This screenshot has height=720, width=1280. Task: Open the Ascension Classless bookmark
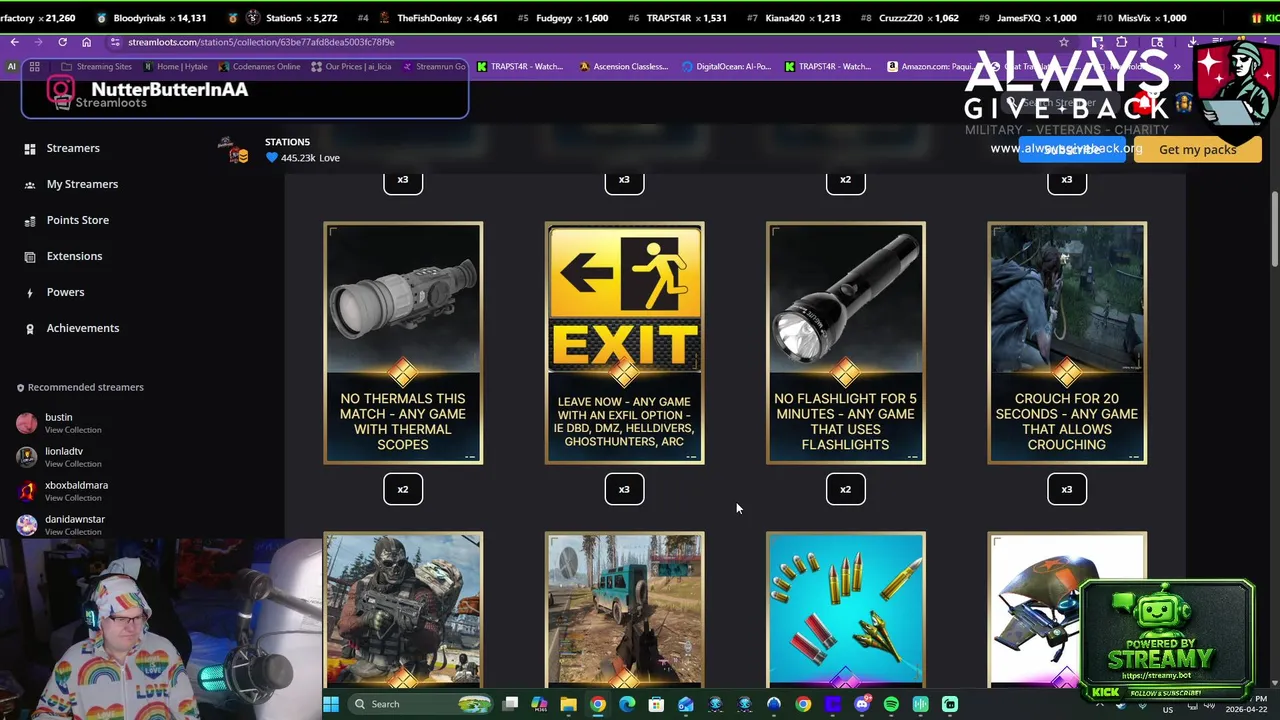(624, 67)
